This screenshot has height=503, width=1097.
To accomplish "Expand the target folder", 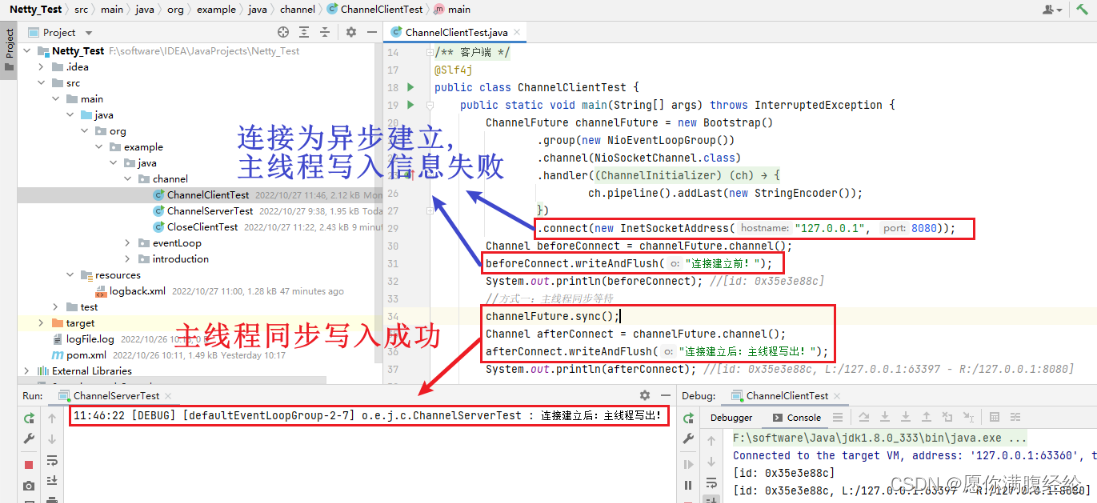I will [x=41, y=323].
